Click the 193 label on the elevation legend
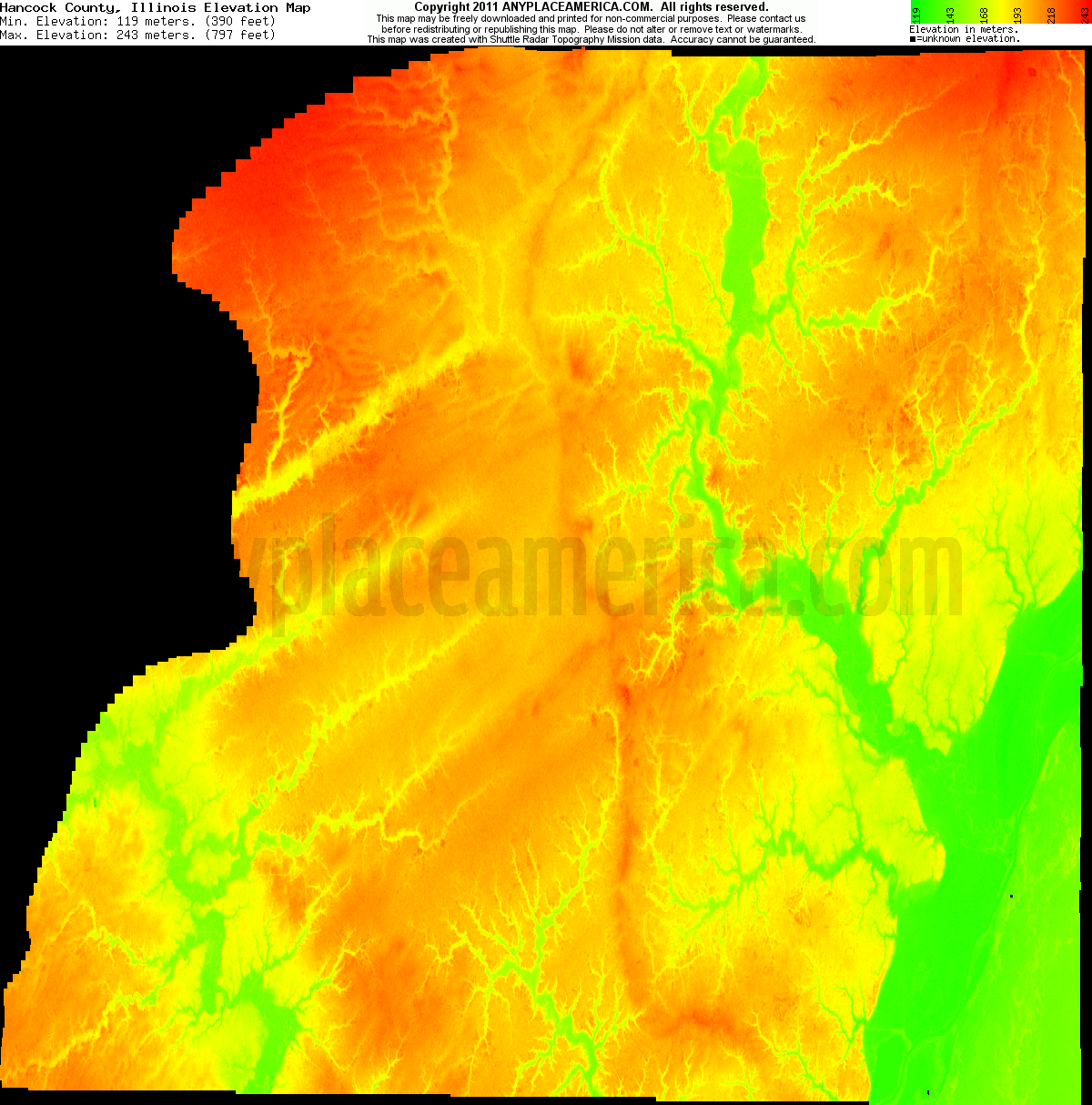The width and height of the screenshot is (1092, 1105). click(1018, 14)
